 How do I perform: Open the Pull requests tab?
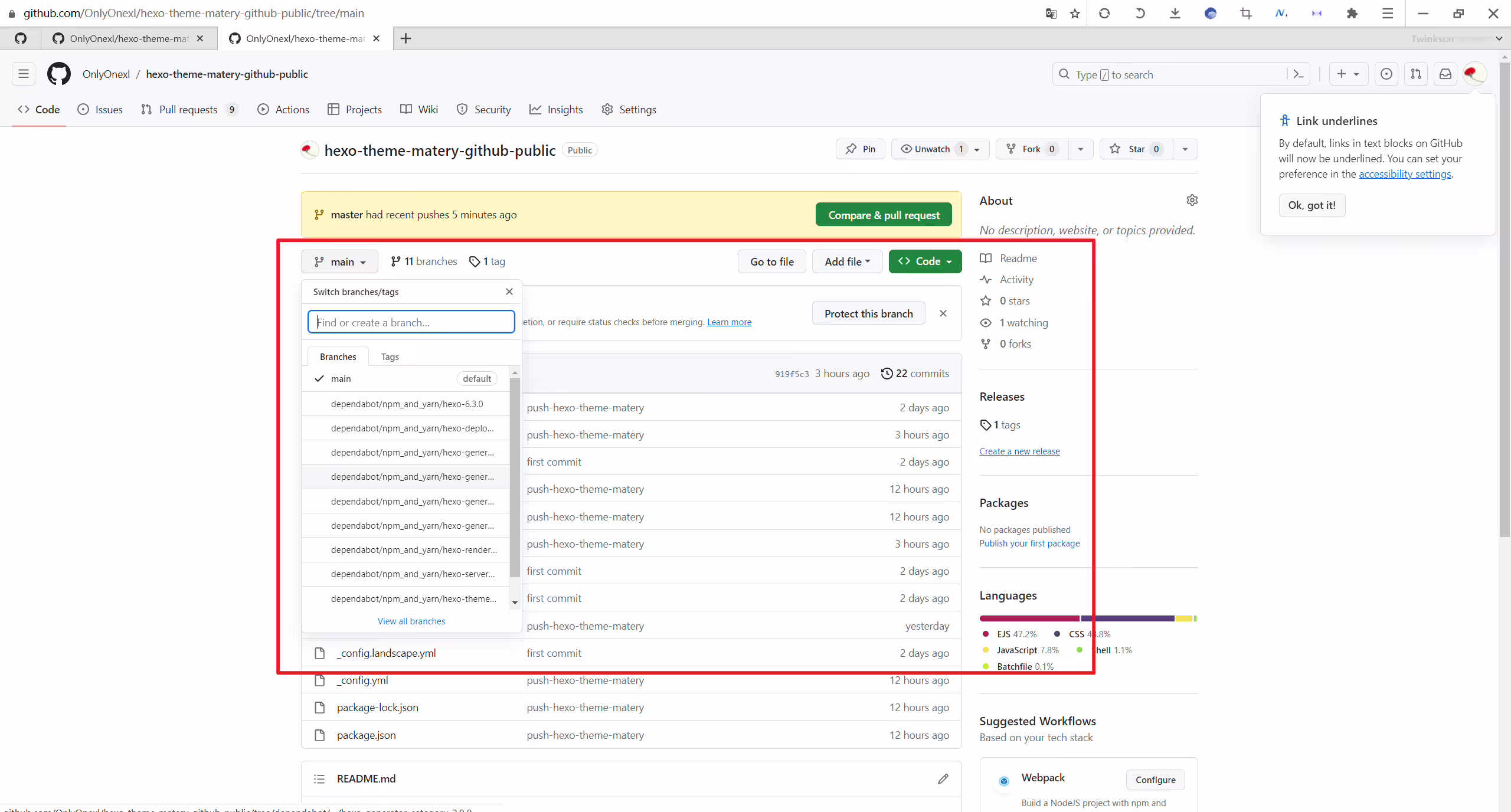(x=188, y=109)
